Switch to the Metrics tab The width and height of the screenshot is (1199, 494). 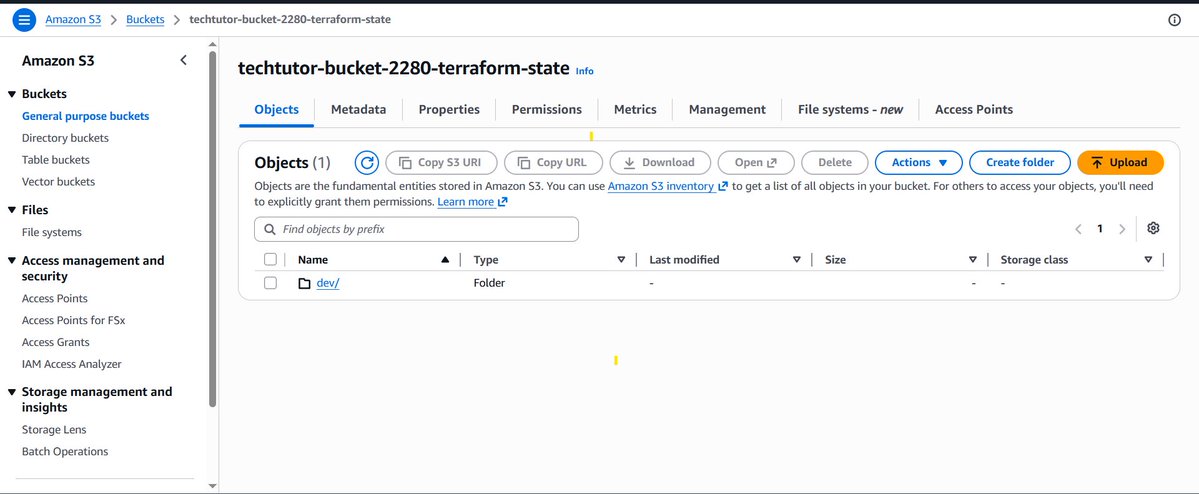pyautogui.click(x=635, y=109)
